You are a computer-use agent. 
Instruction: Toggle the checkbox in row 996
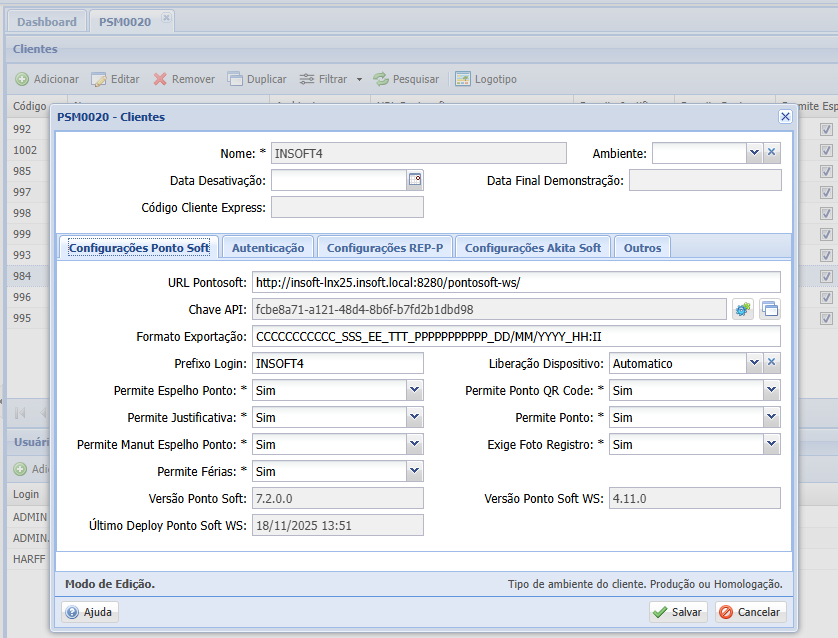pos(826,297)
